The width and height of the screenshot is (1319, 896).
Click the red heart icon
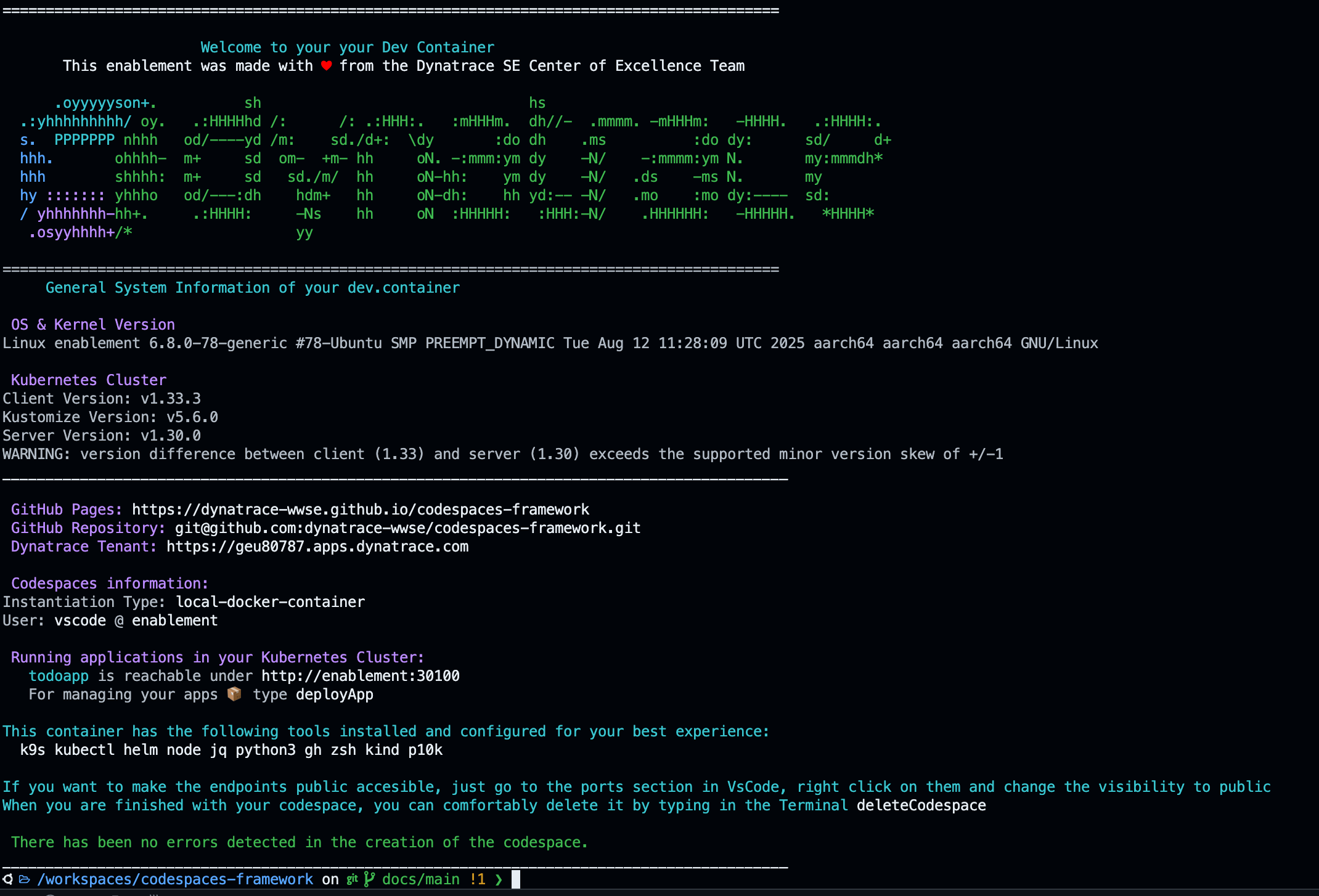(327, 66)
